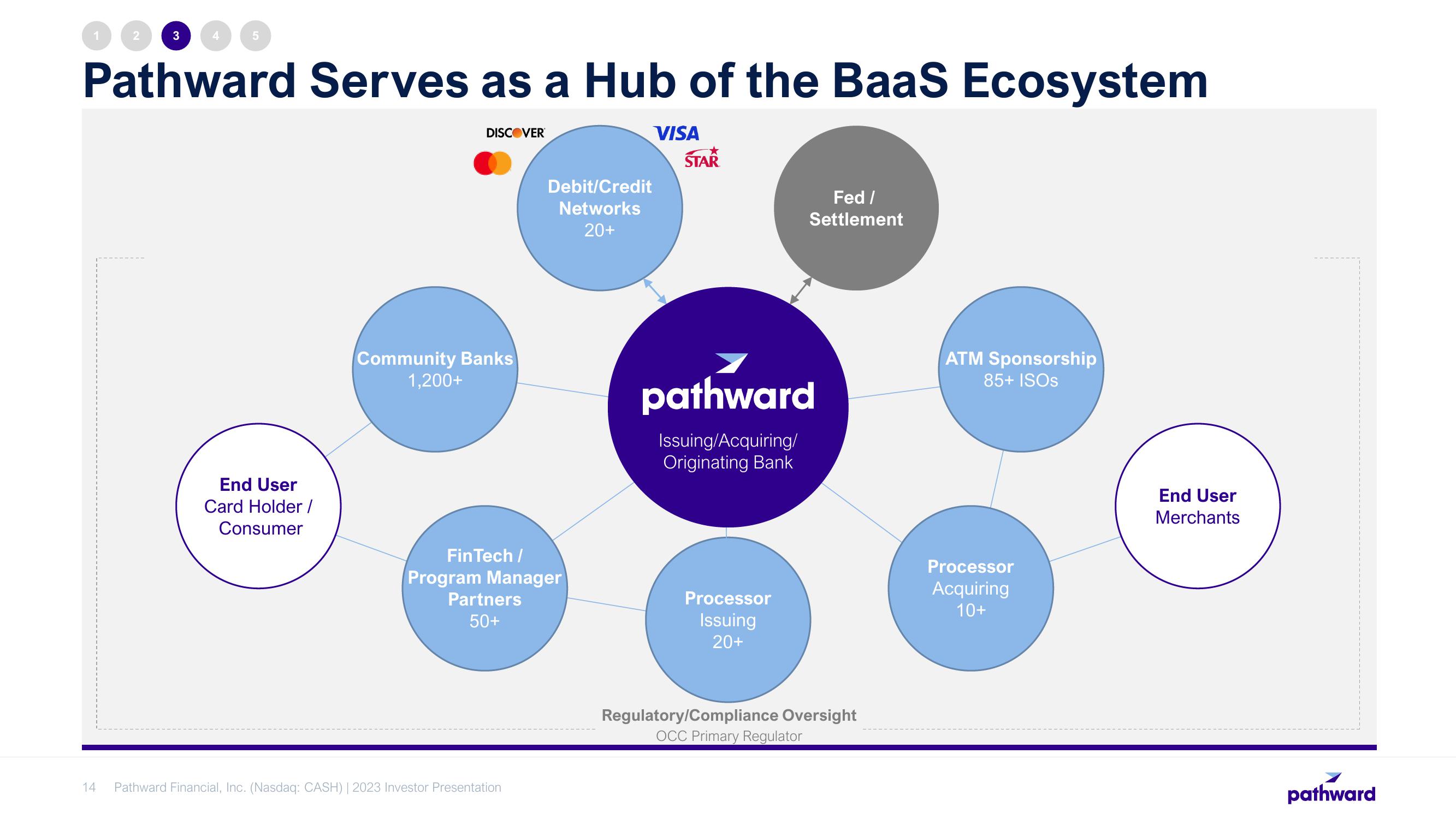Image resolution: width=1456 pixels, height=819 pixels.
Task: Expand the Debit/Credit Networks node
Action: pos(600,207)
